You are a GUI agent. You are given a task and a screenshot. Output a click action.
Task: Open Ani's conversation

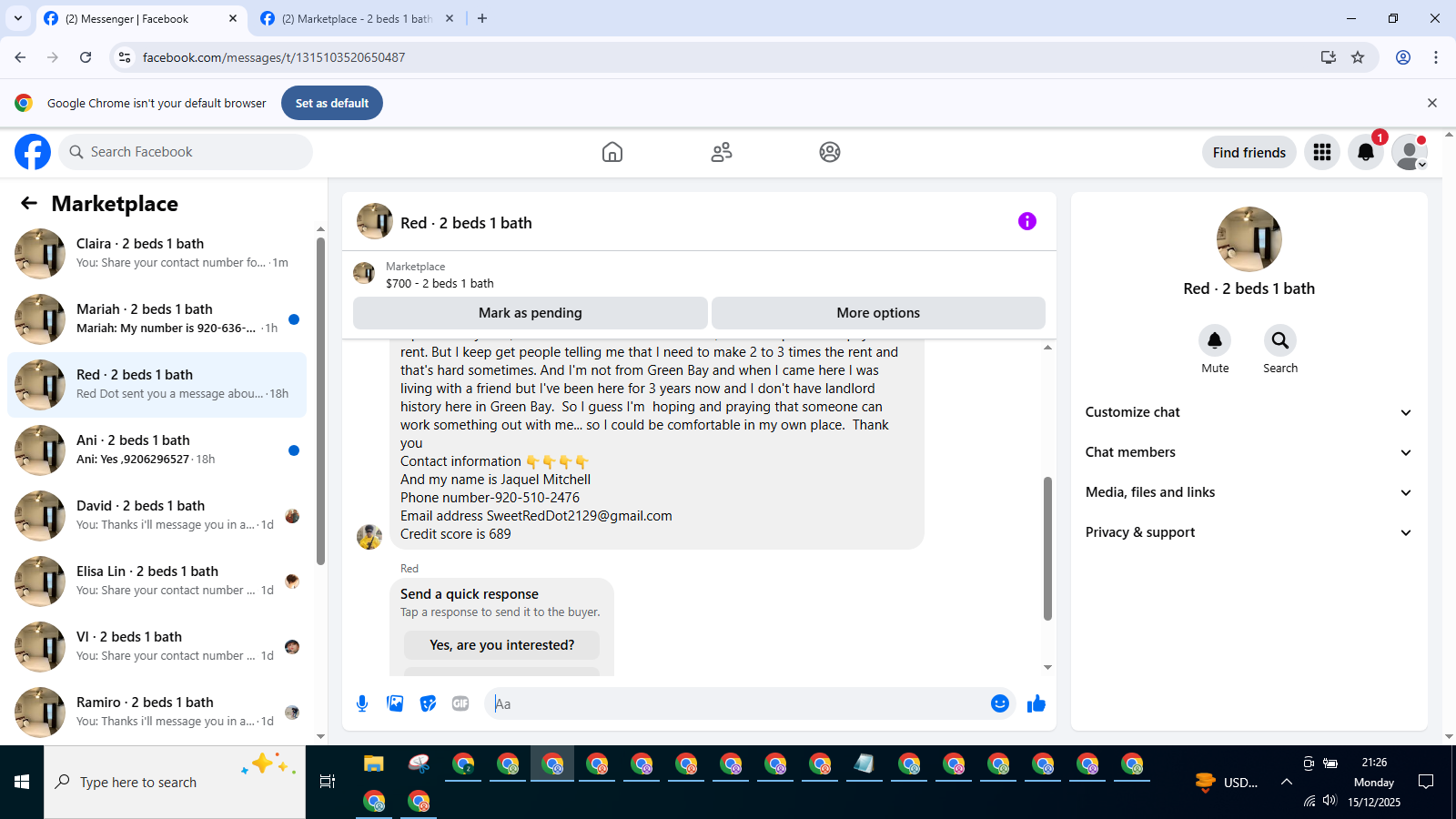point(157,450)
